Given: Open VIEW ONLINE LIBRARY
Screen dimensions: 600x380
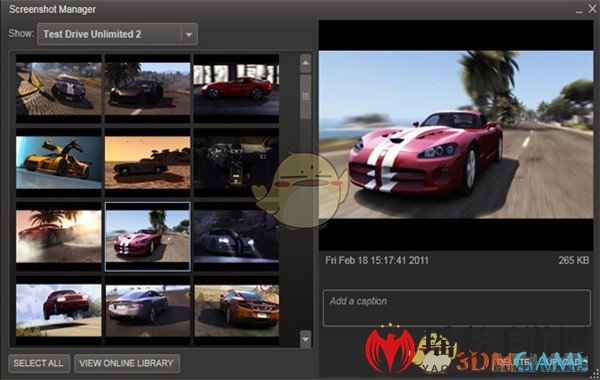Looking at the screenshot, I should click(x=127, y=363).
